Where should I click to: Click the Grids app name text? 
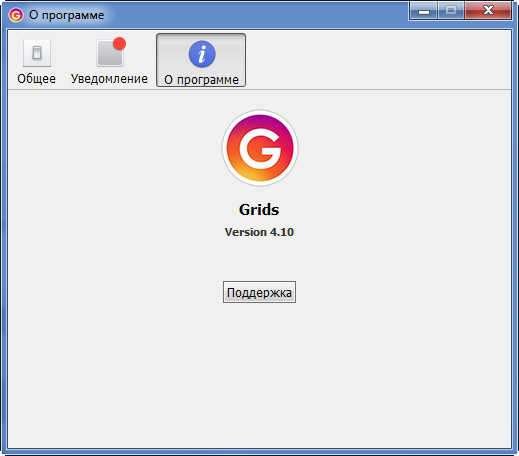(259, 210)
